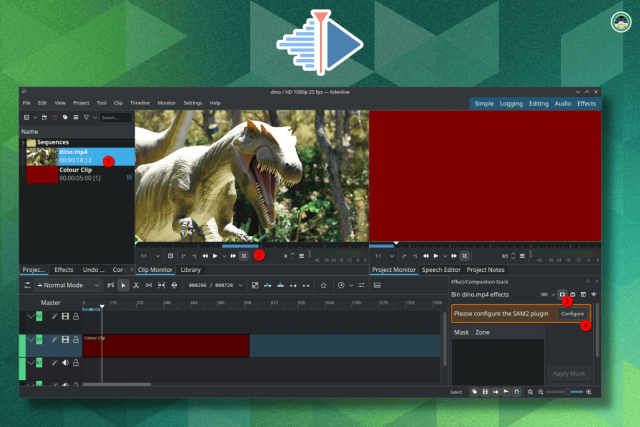Rewind in the Clip Monitor
Image resolution: width=640 pixels, height=427 pixels.
(204, 256)
